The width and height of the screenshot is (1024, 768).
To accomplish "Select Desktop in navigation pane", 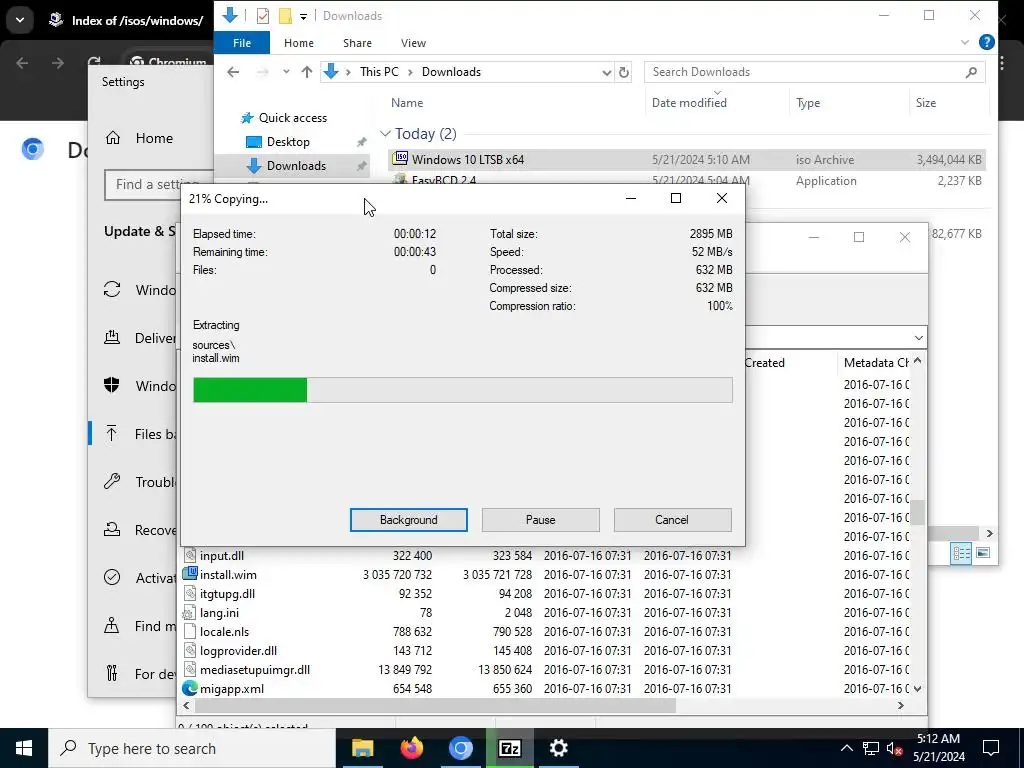I will click(x=287, y=142).
